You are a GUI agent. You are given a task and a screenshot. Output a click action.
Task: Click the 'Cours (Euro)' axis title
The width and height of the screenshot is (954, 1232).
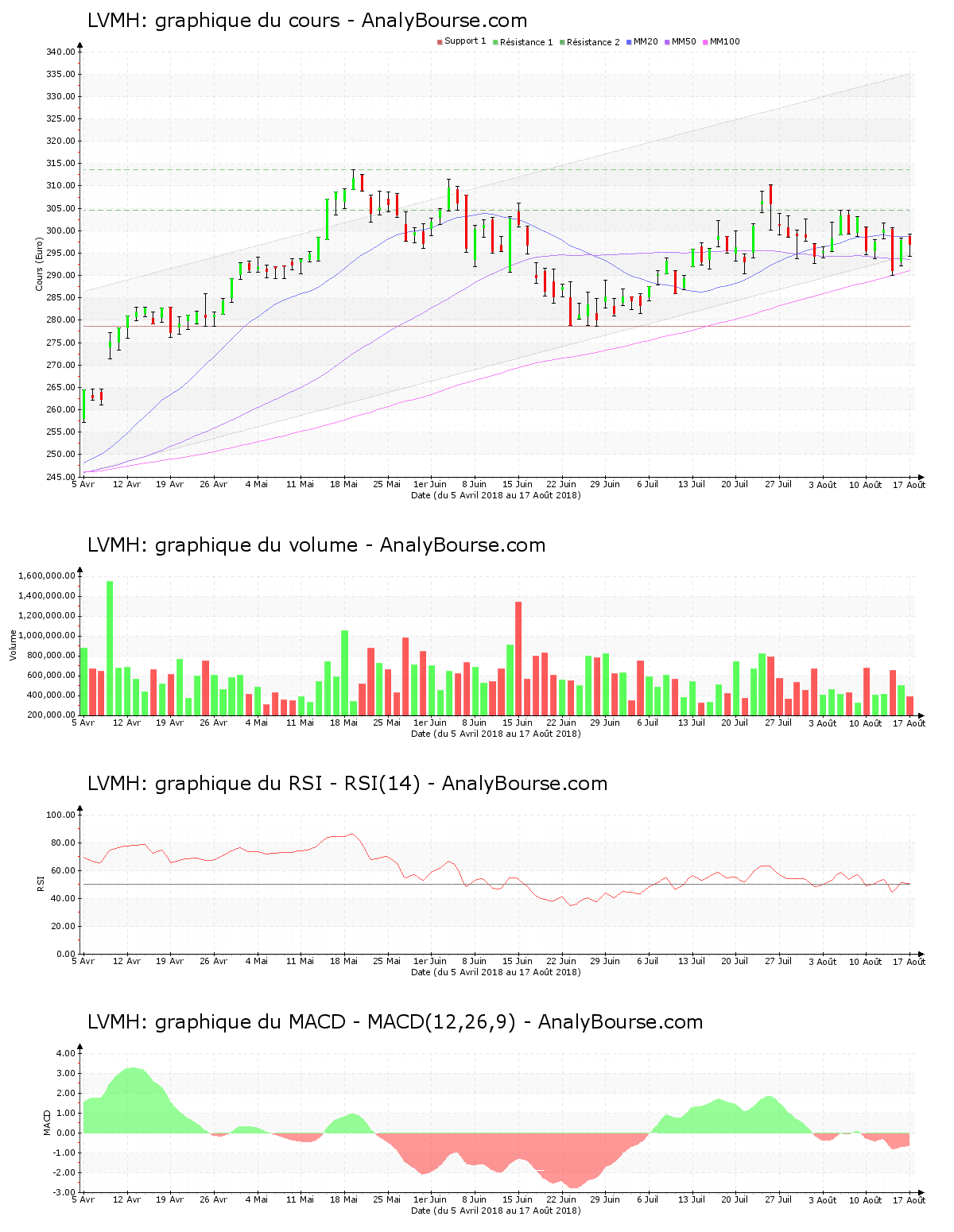coord(39,264)
